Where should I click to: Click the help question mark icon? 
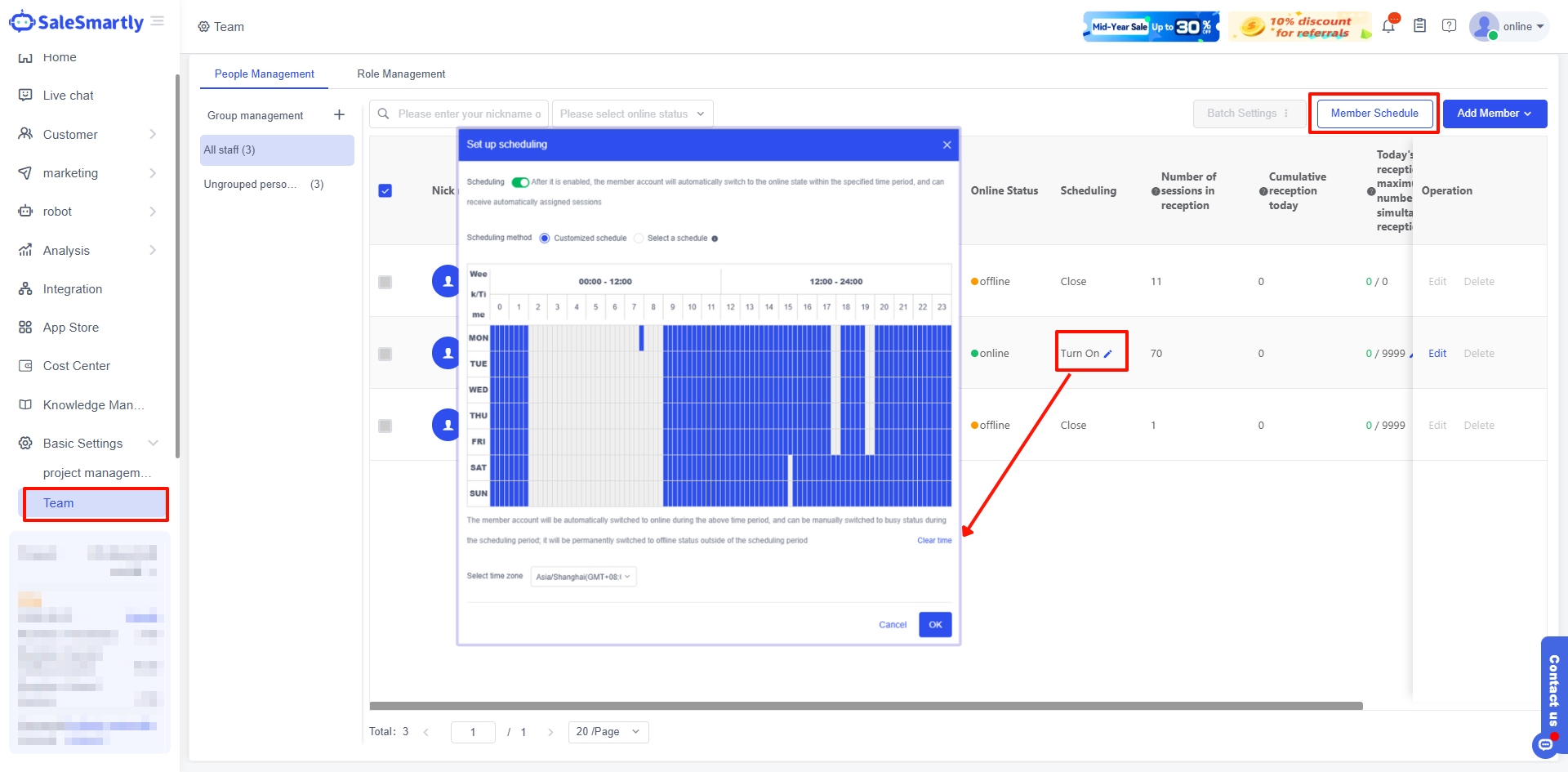tap(1449, 26)
